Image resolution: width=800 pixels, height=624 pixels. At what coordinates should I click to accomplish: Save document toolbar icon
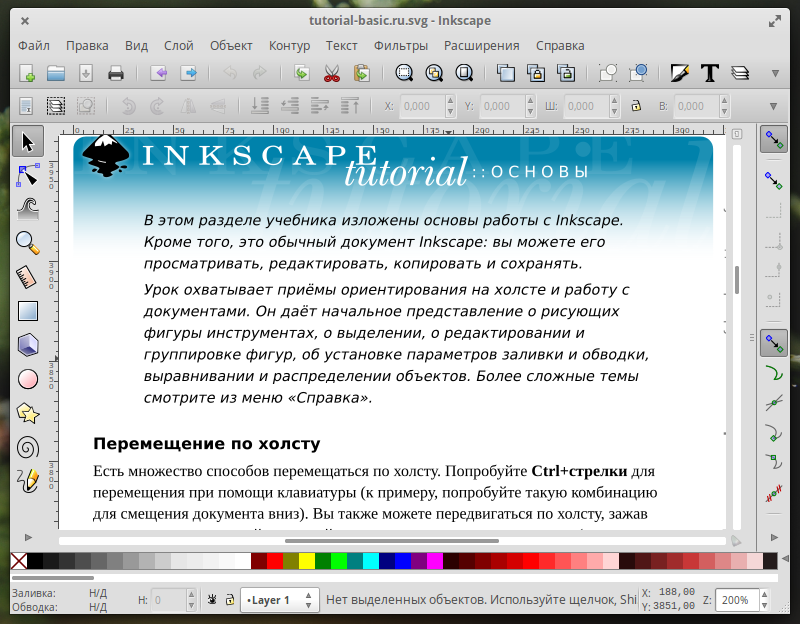(86, 73)
